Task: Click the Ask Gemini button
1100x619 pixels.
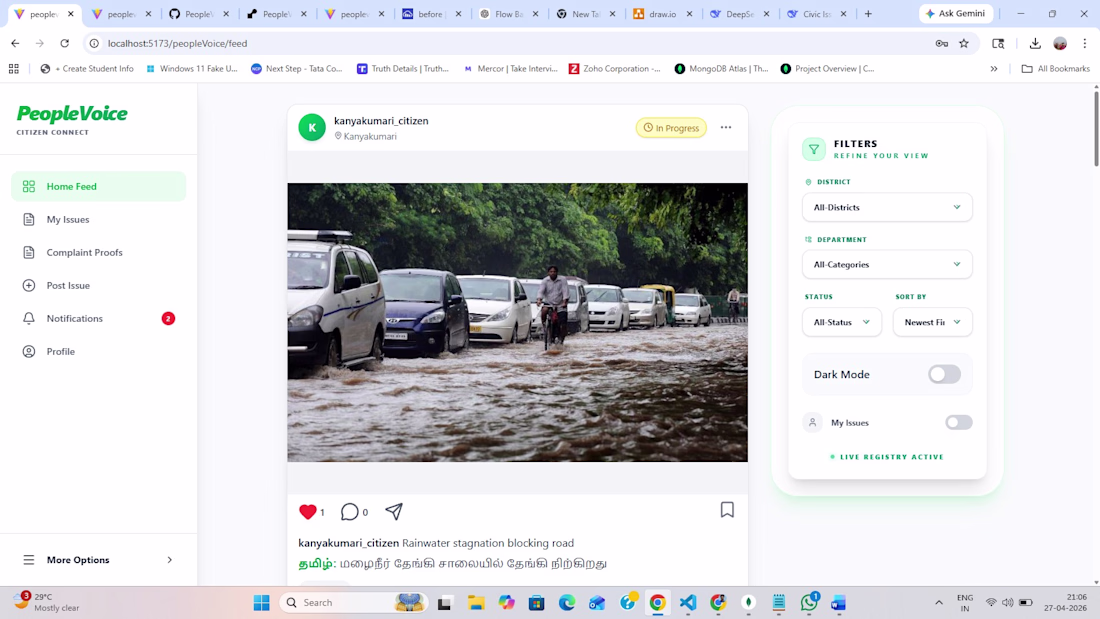Action: click(955, 14)
